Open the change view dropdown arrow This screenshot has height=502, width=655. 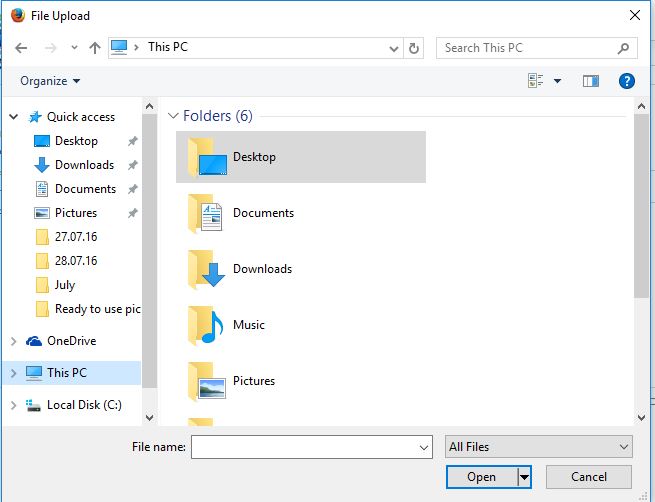click(557, 81)
